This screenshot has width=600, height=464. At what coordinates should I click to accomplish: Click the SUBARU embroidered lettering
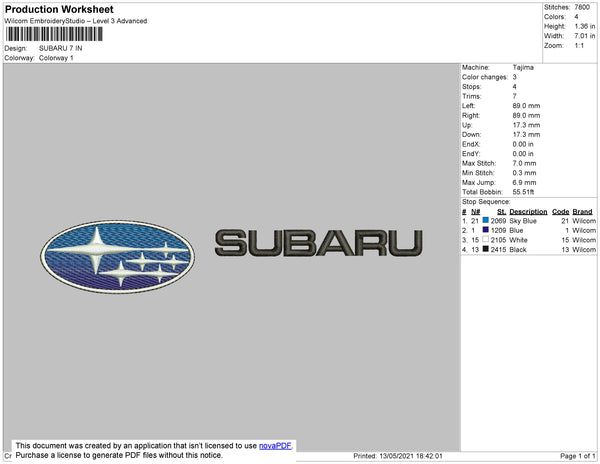[x=319, y=243]
